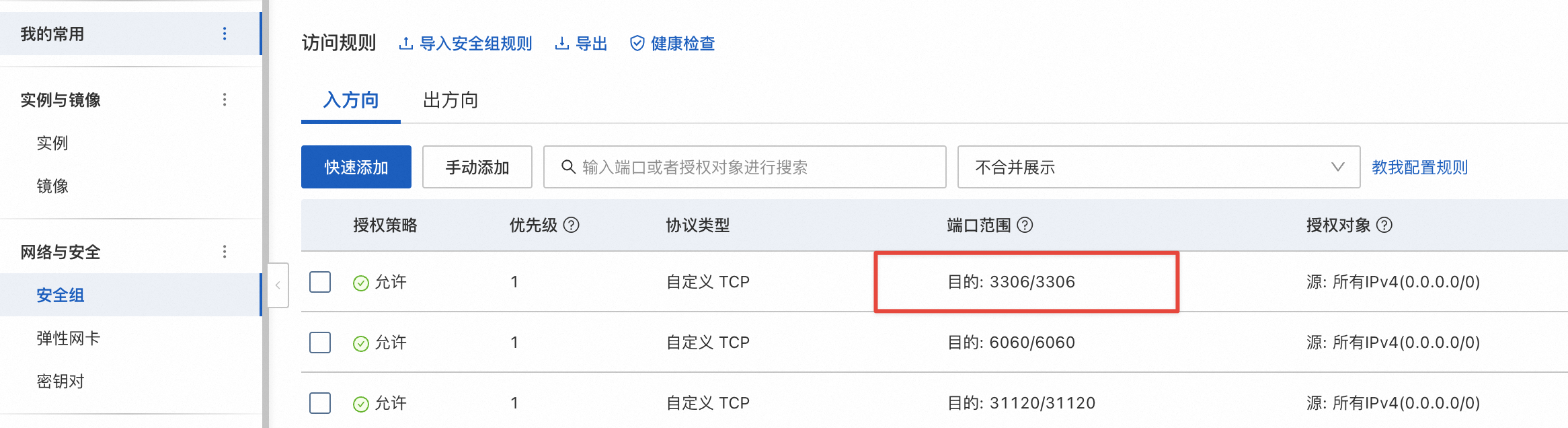The width and height of the screenshot is (1568, 428).
Task: Click the 授权对象 help question-mark icon
Action: [x=1384, y=225]
